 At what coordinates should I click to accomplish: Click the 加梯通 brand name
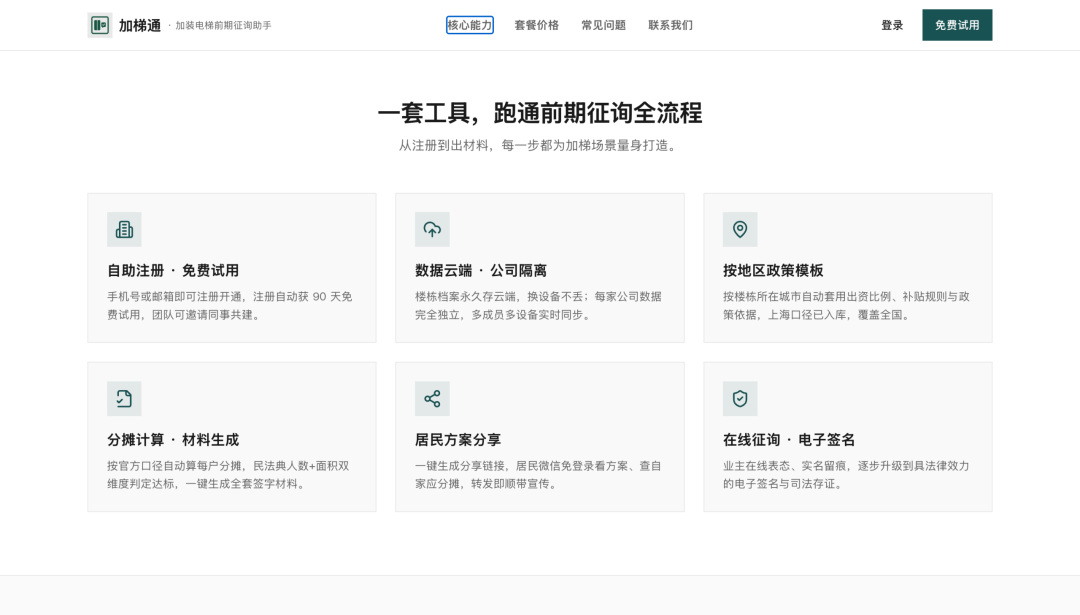(x=140, y=25)
